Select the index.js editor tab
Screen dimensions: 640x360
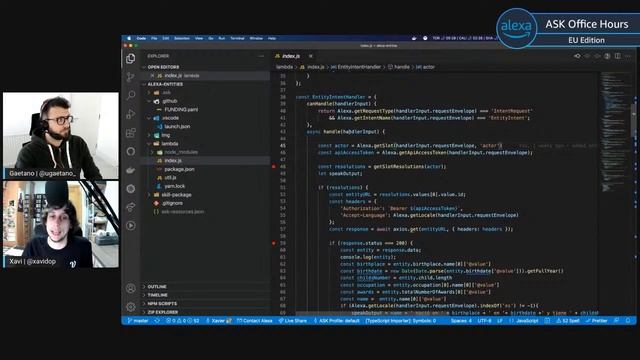pos(291,56)
